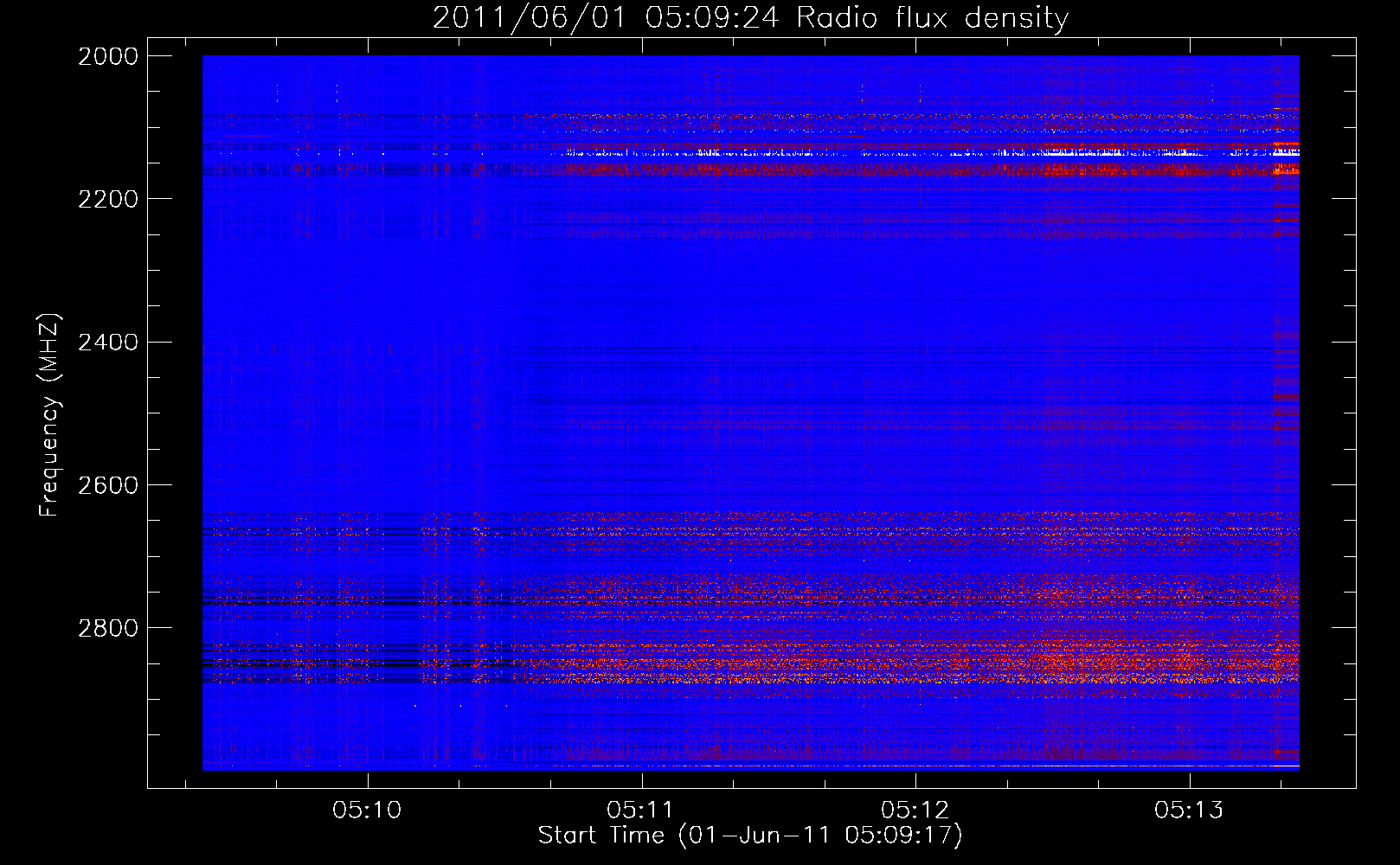Click the 2800 frequency axis label
Viewport: 1400px width, 865px height.
click(x=108, y=628)
